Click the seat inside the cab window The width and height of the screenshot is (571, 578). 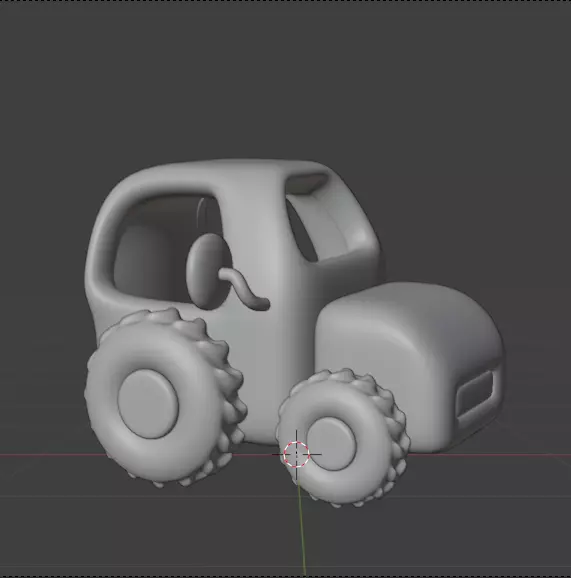[x=146, y=260]
